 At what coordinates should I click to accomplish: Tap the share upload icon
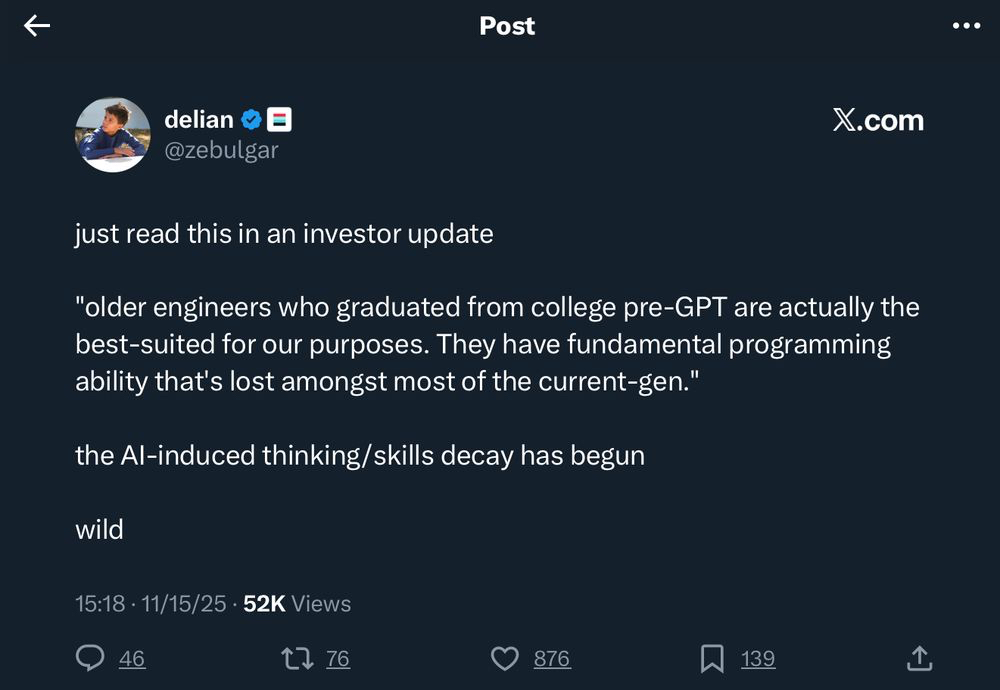point(919,658)
